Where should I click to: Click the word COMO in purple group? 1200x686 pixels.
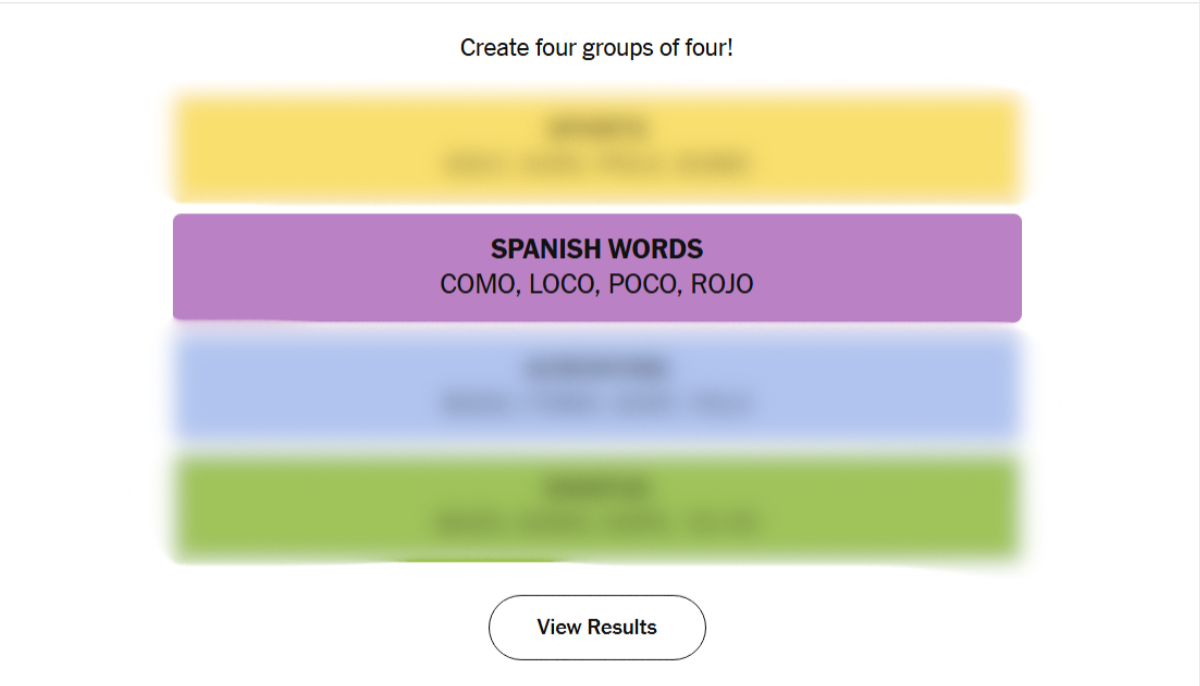click(x=476, y=284)
